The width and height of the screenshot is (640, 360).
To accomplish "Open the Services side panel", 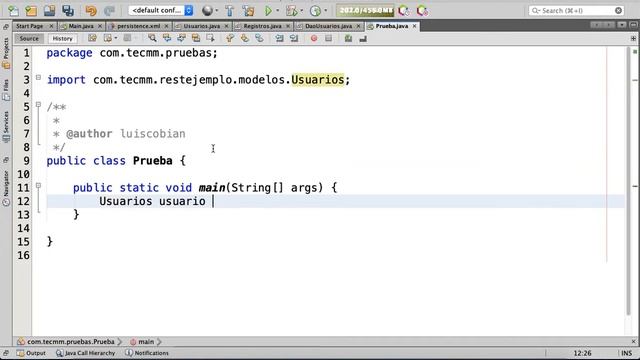I will (x=6, y=127).
